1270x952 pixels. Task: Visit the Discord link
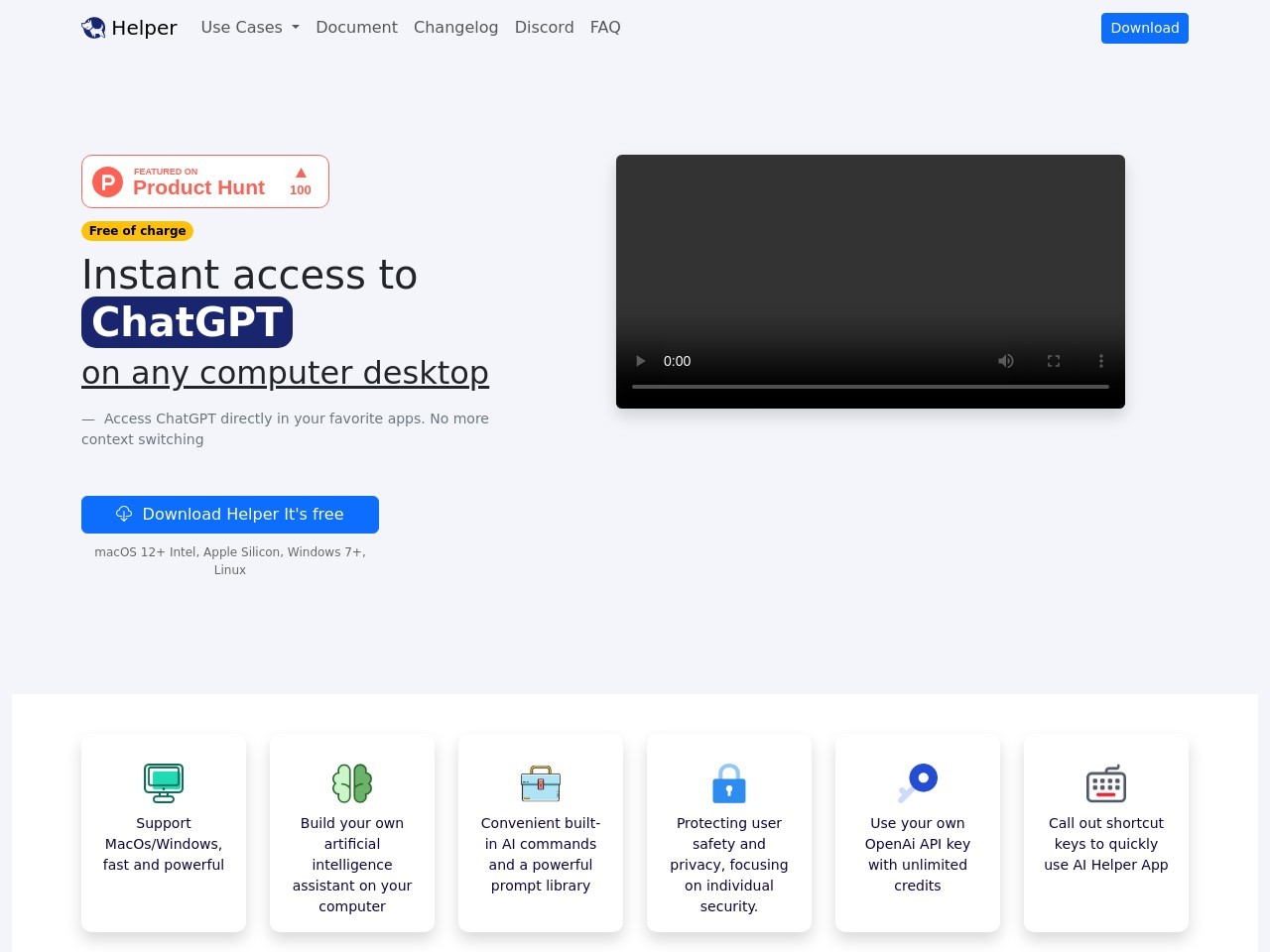coord(544,28)
